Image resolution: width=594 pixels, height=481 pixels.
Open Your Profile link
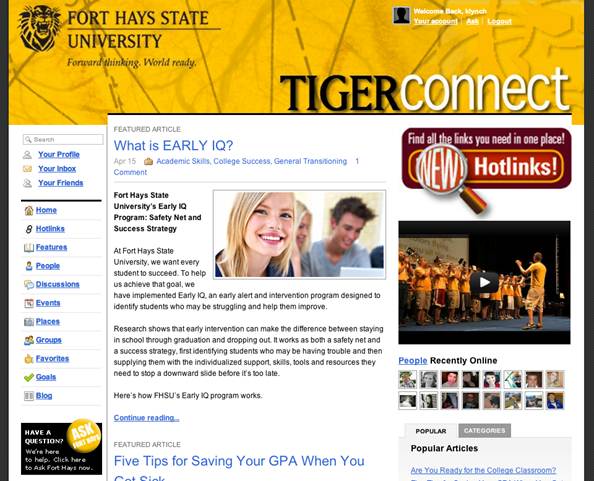click(59, 155)
